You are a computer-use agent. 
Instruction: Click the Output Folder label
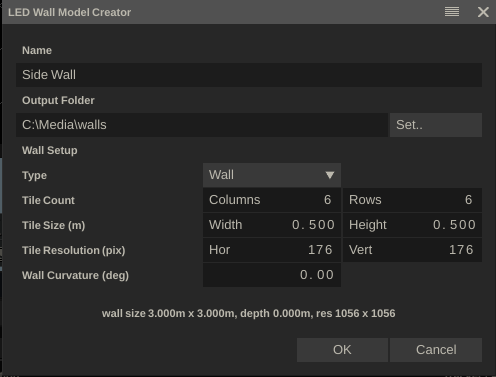click(x=58, y=100)
